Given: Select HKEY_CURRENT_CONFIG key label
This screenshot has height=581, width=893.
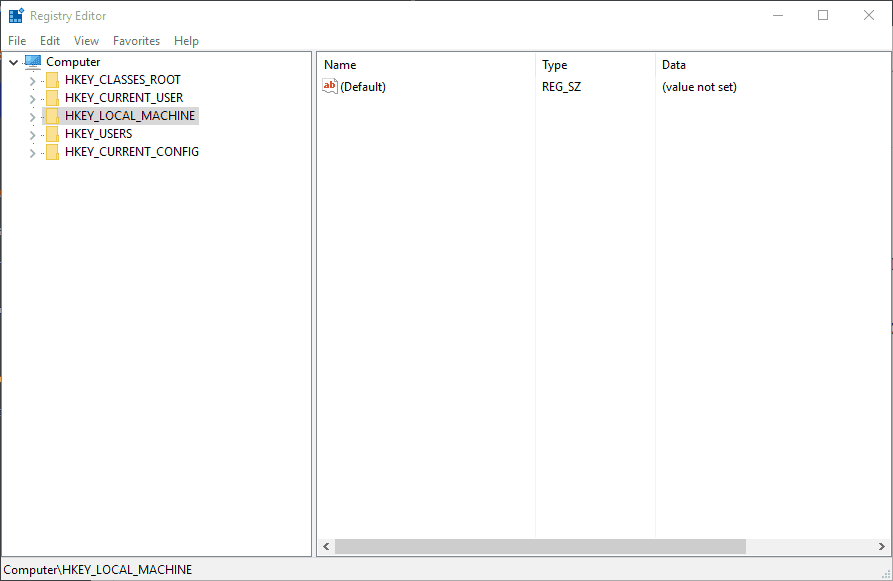Looking at the screenshot, I should (x=132, y=152).
